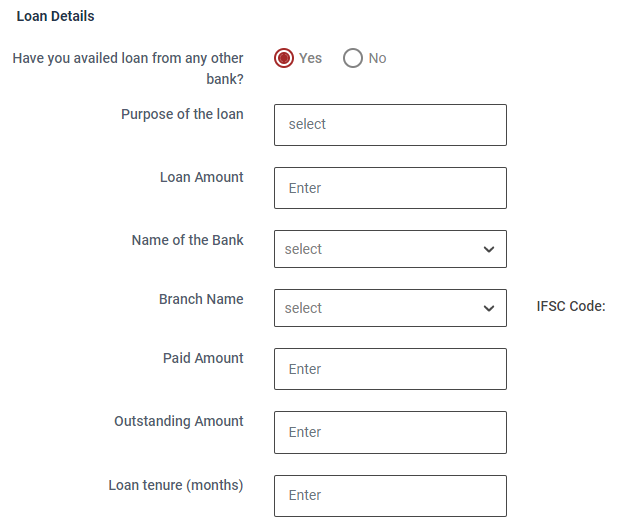
Task: Focus the Paid Amount input field
Action: (390, 369)
